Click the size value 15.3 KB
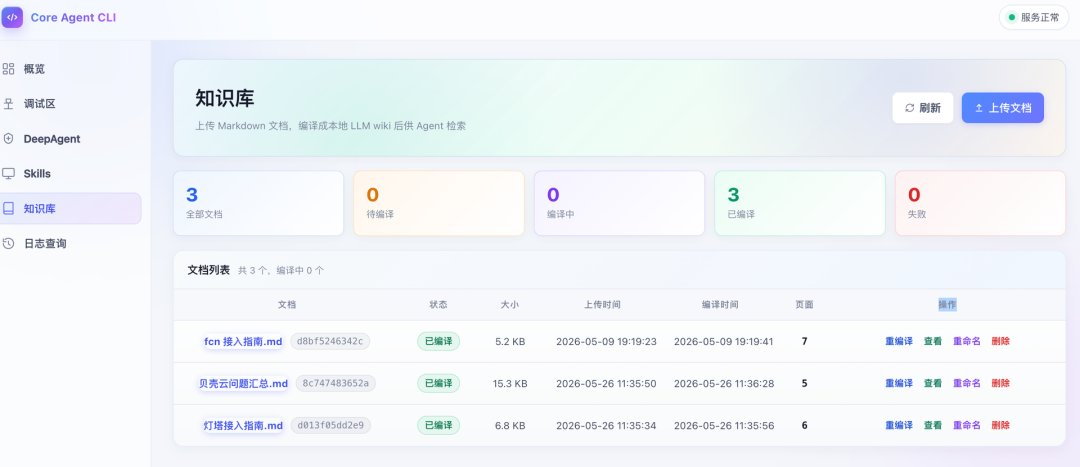Viewport: 1080px width, 467px height. 510,383
